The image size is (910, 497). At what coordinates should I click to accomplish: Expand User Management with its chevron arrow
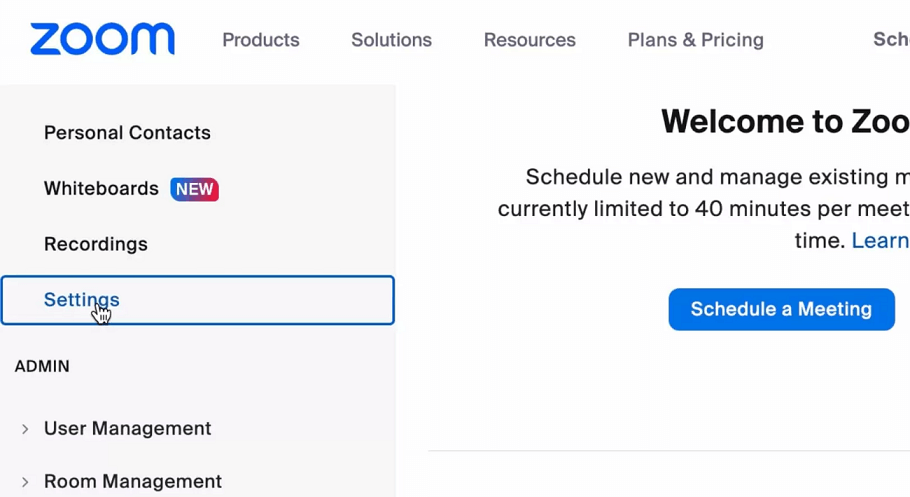[x=25, y=429]
